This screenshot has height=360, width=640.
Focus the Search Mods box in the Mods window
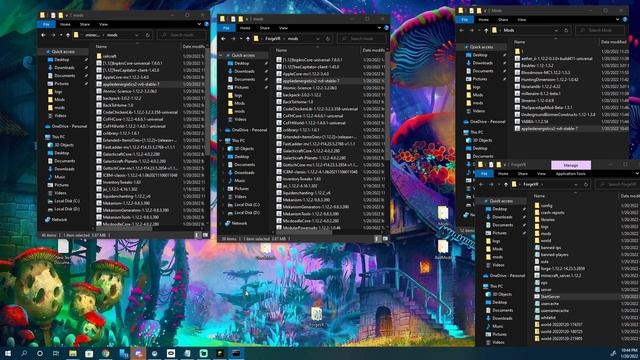tap(600, 30)
